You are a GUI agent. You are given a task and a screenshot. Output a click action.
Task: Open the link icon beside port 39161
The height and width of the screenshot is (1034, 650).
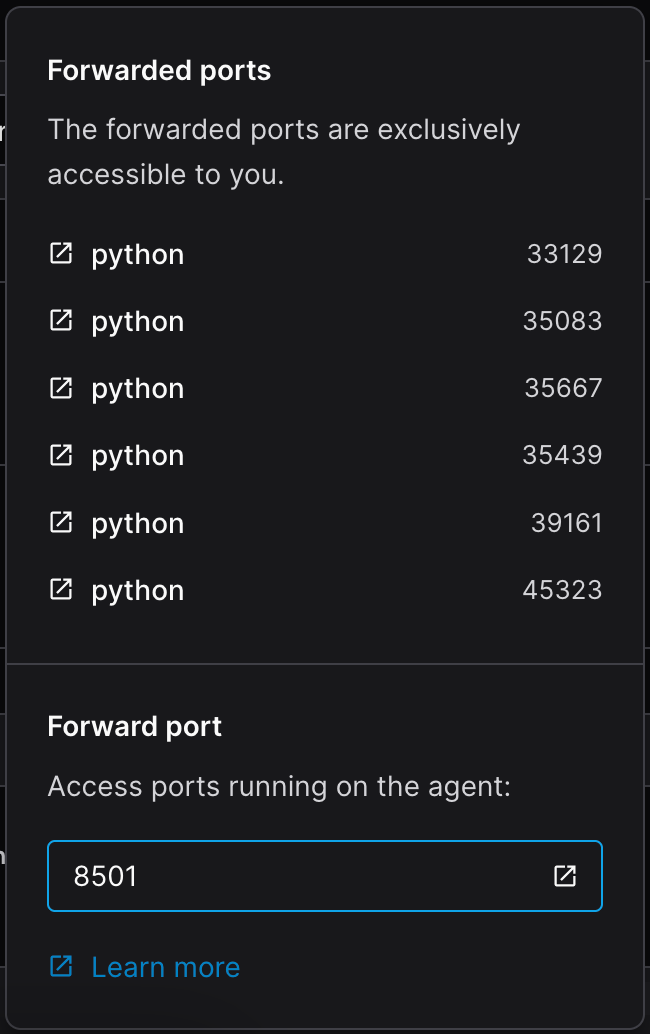click(61, 523)
